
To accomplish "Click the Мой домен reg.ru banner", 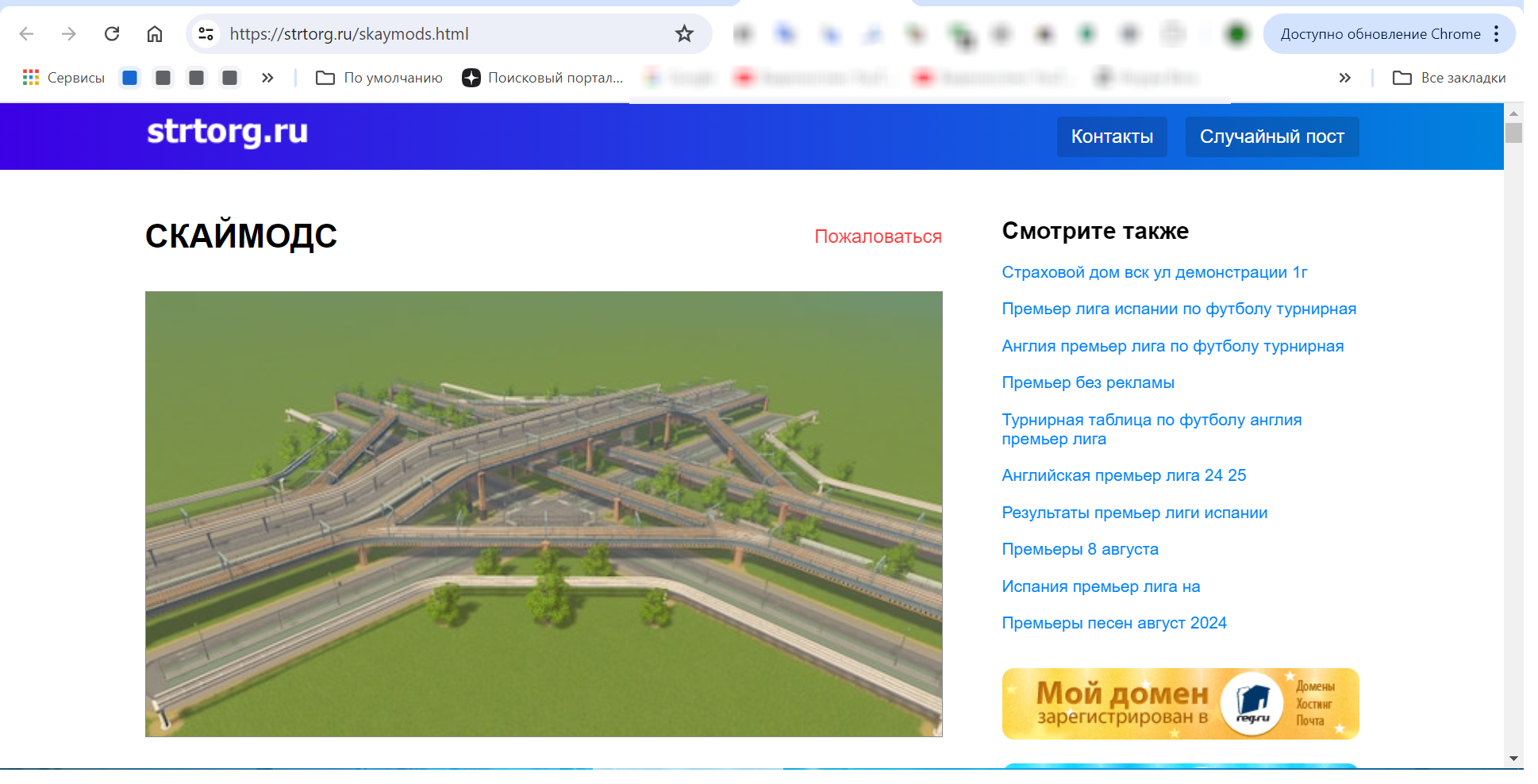I will 1180,704.
